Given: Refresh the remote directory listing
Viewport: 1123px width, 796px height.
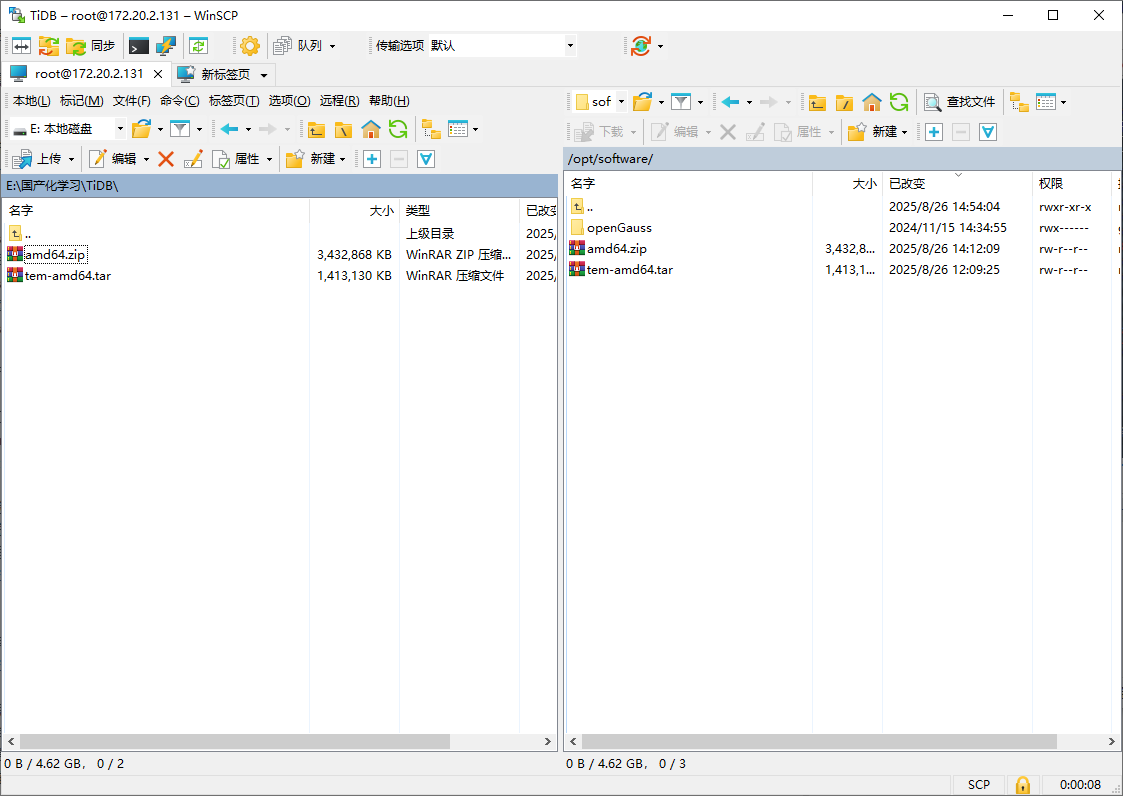Looking at the screenshot, I should [x=899, y=102].
